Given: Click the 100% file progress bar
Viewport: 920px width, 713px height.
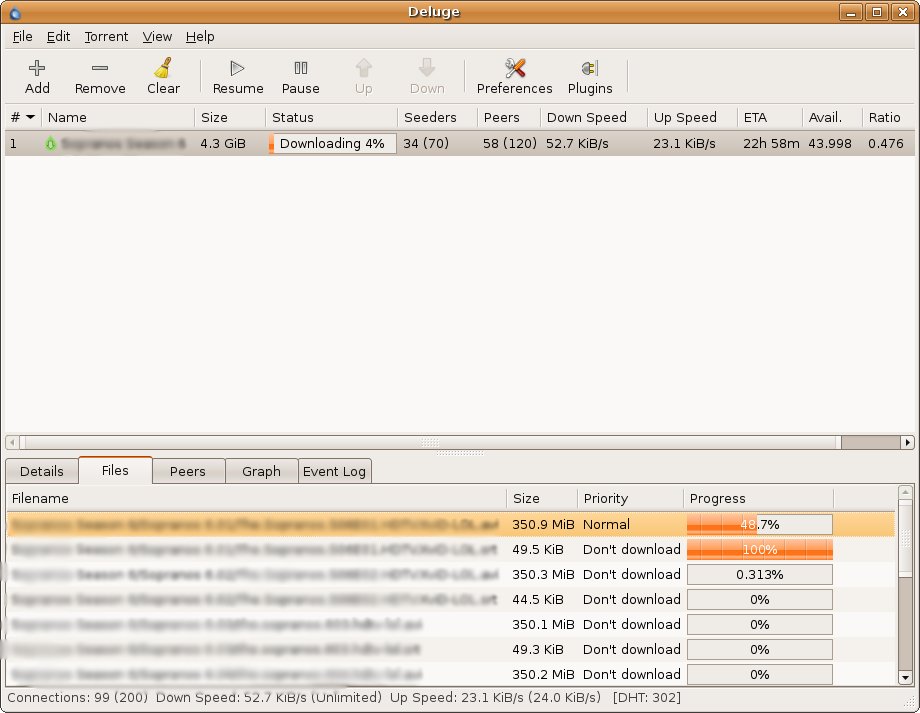Looking at the screenshot, I should tap(759, 550).
